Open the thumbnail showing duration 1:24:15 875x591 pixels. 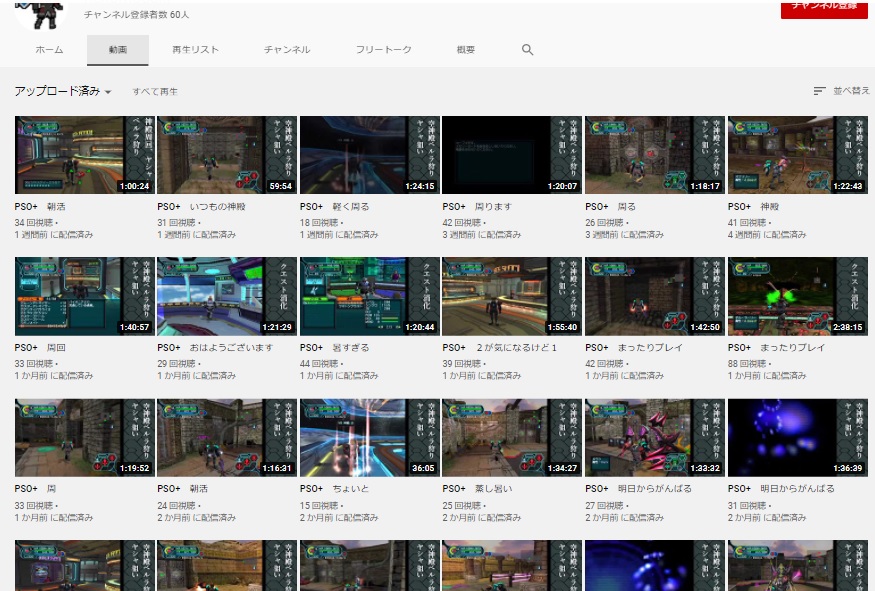tap(369, 155)
